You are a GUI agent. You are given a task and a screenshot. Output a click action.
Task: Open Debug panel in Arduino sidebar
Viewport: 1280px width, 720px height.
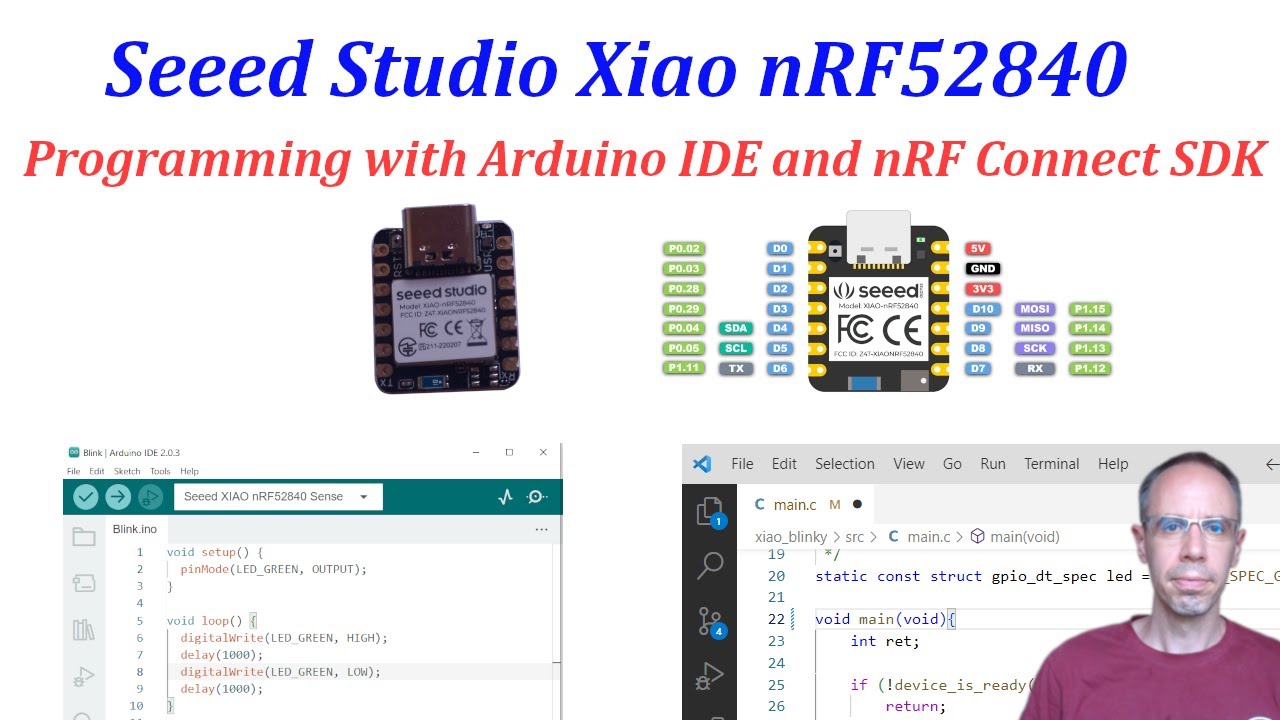pos(84,677)
